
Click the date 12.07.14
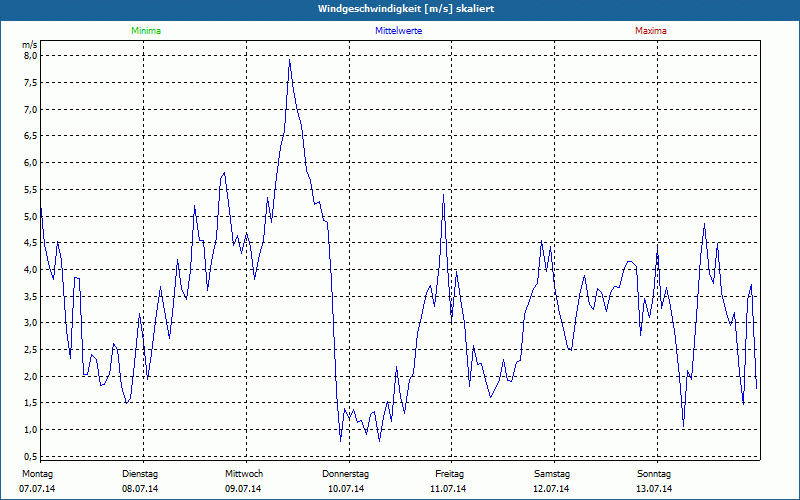(x=551, y=489)
